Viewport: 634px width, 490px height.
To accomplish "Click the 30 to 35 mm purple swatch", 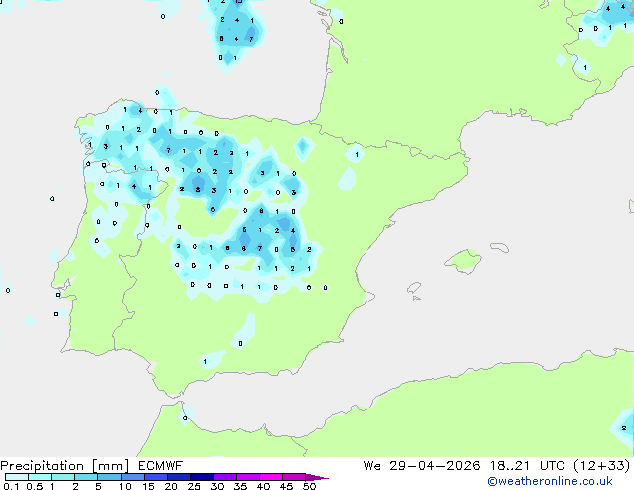I will [224, 477].
